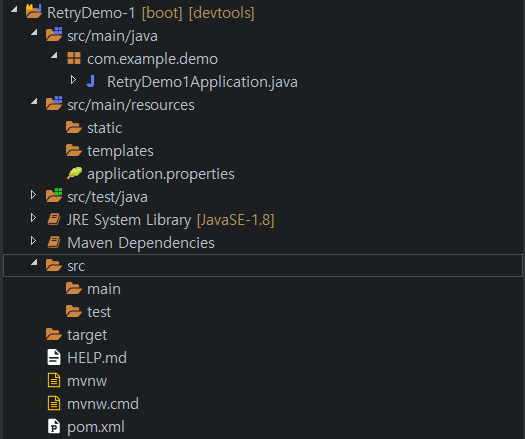Viewport: 525px width, 439px height.
Task: Select the src/test/java label
Action: click(x=107, y=197)
